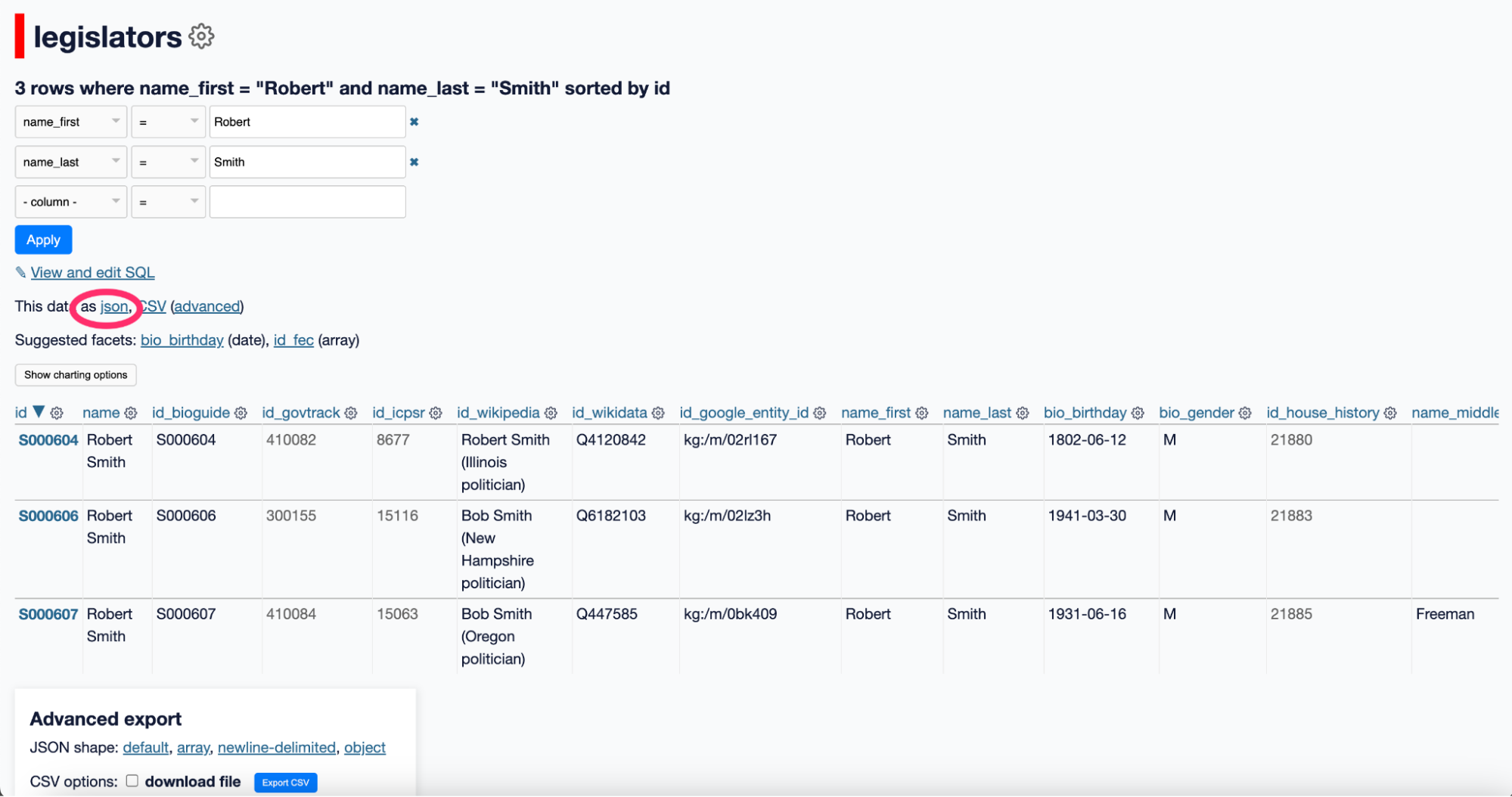This screenshot has width=1512, height=797.
Task: Open the bio_gender column gear menu
Action: pyautogui.click(x=1245, y=413)
